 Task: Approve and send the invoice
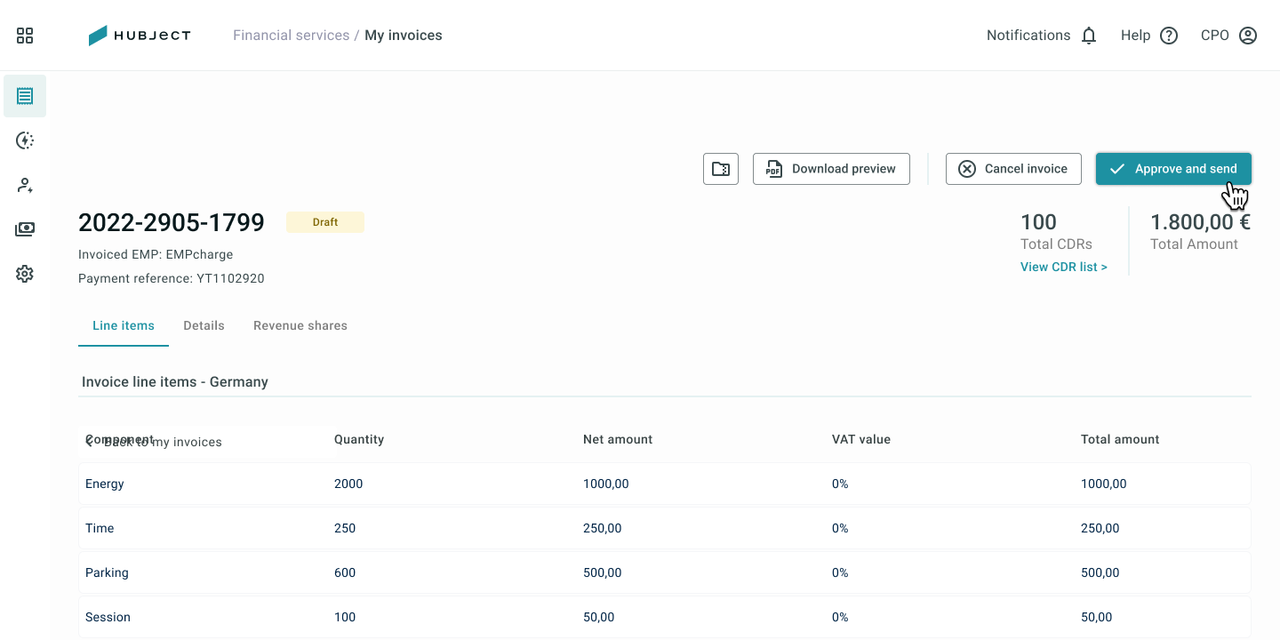tap(1173, 169)
